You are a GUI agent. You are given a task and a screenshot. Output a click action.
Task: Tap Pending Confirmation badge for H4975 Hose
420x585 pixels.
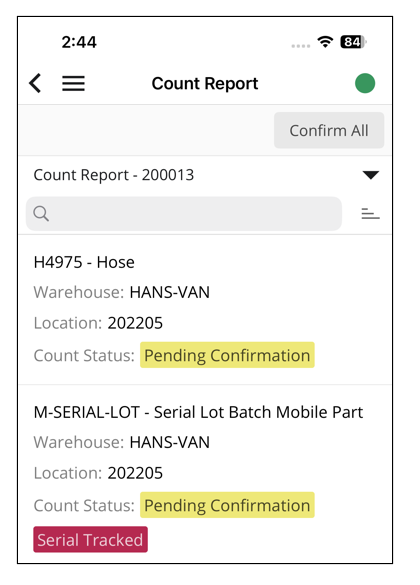tap(227, 355)
